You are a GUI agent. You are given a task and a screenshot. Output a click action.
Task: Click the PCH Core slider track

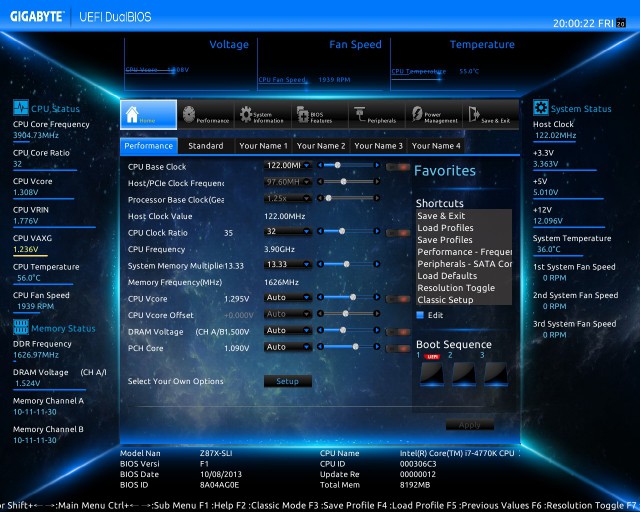(x=349, y=347)
